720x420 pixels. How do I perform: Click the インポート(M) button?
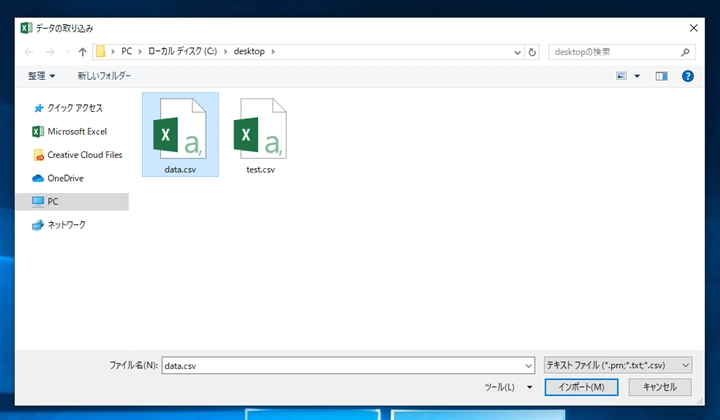[x=581, y=387]
